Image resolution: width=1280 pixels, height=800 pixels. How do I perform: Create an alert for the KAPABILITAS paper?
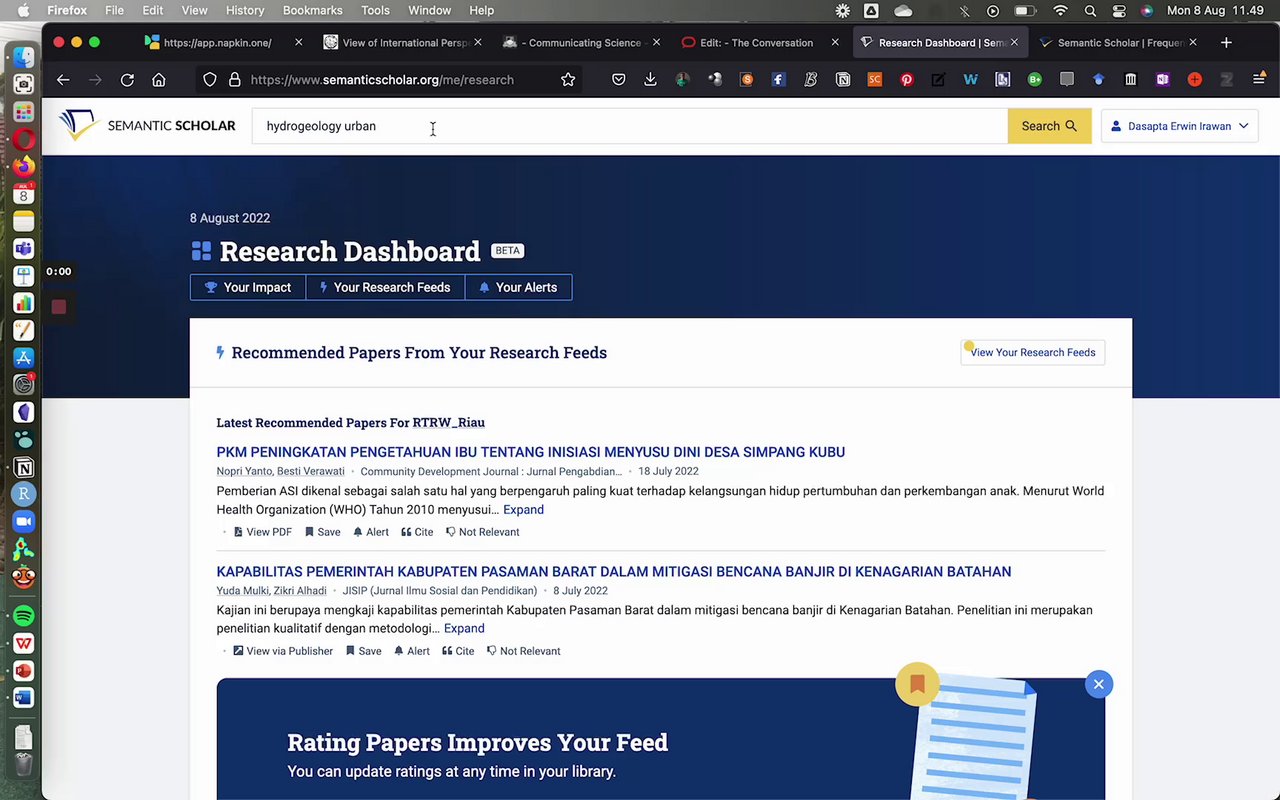pyautogui.click(x=412, y=651)
